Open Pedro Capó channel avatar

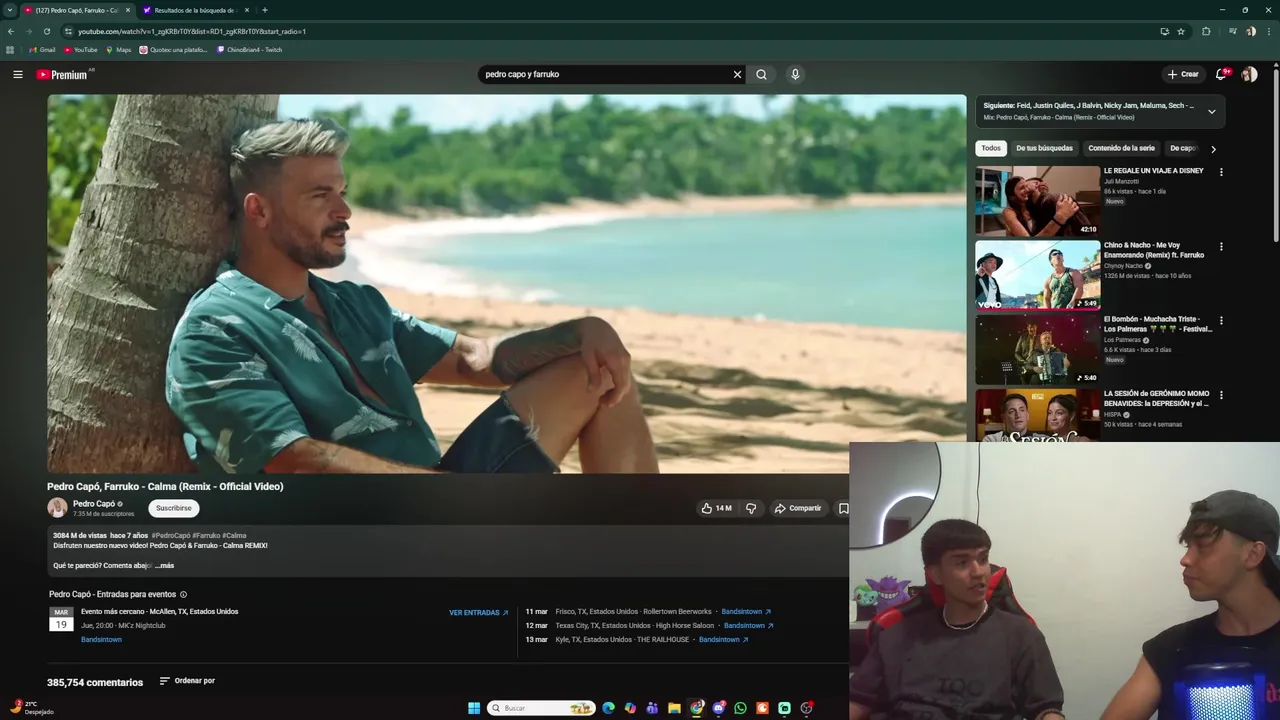click(x=57, y=508)
